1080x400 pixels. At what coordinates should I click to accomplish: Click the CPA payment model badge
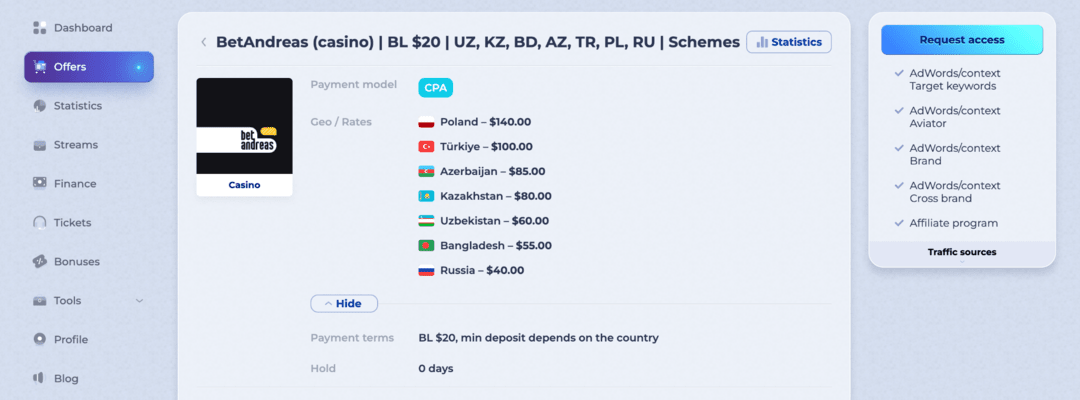(435, 87)
